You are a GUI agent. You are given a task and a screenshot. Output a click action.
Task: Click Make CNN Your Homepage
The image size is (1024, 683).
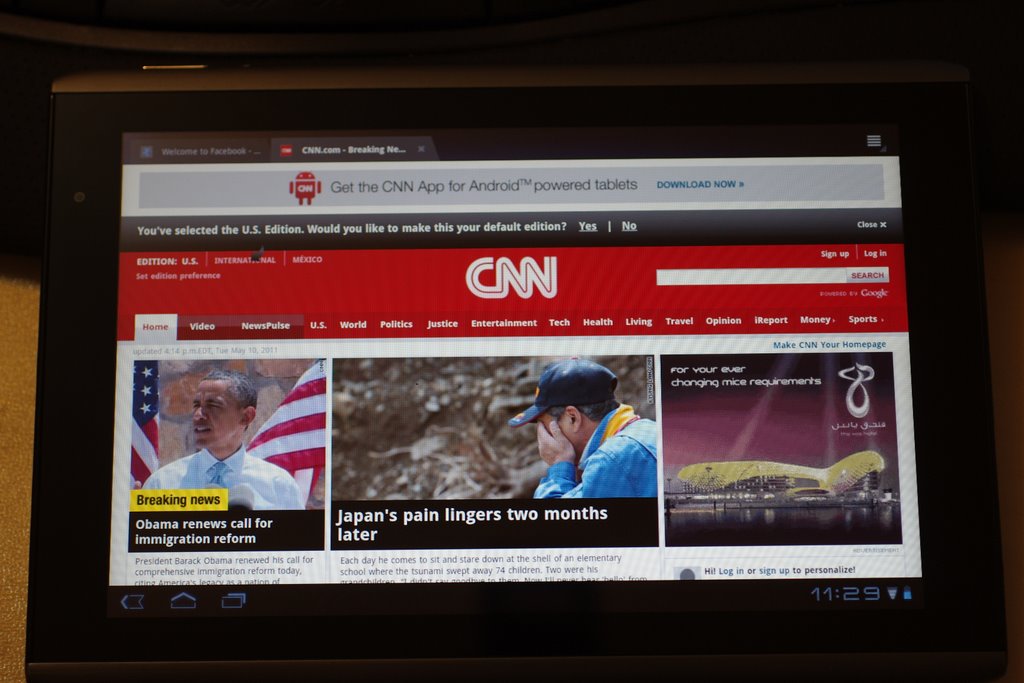pos(829,344)
